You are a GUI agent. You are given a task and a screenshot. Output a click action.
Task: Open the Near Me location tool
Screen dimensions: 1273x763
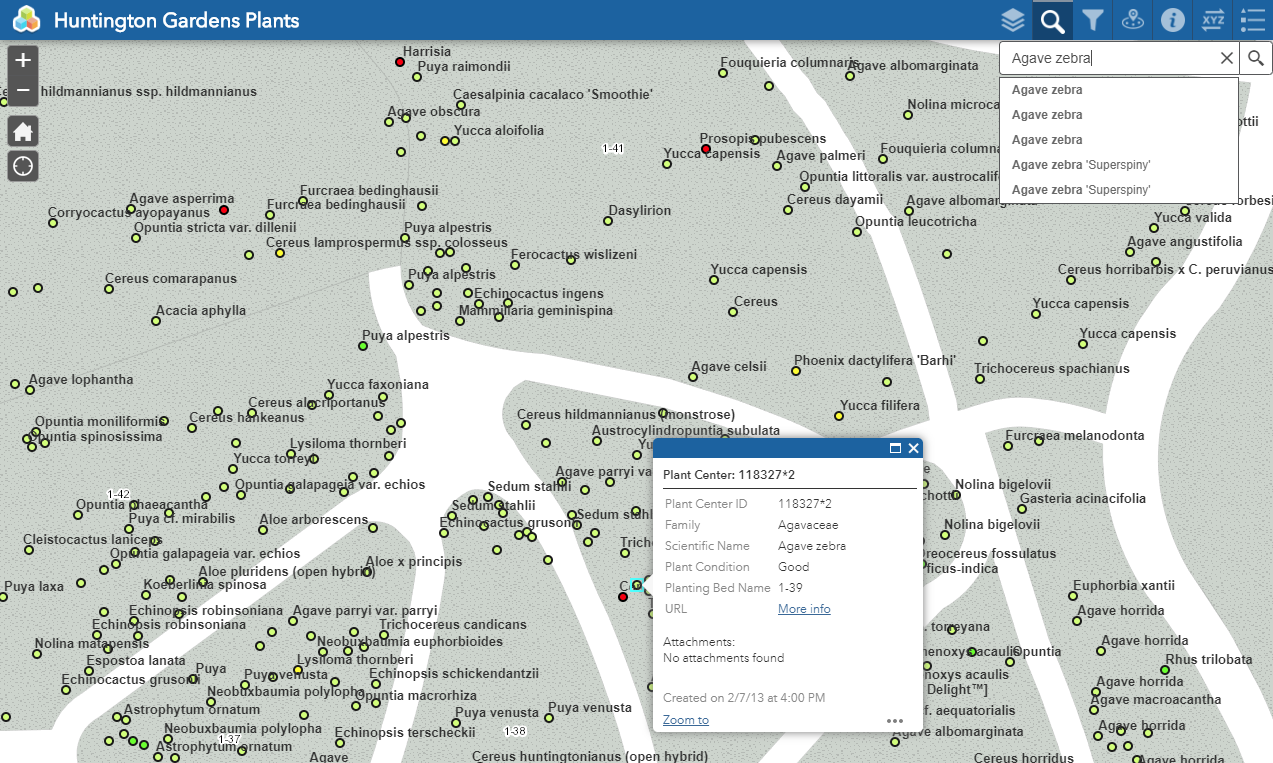pos(1132,20)
